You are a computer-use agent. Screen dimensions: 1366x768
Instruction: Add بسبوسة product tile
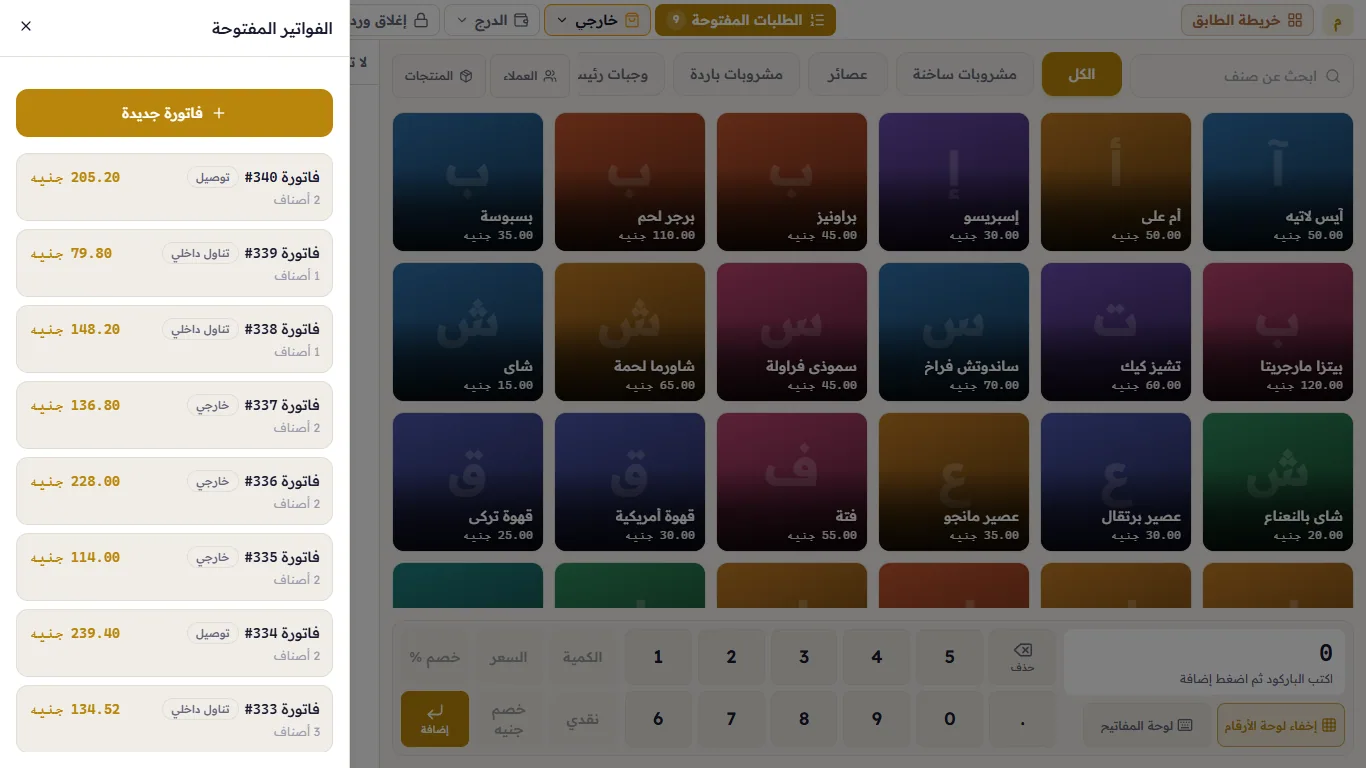(468, 182)
